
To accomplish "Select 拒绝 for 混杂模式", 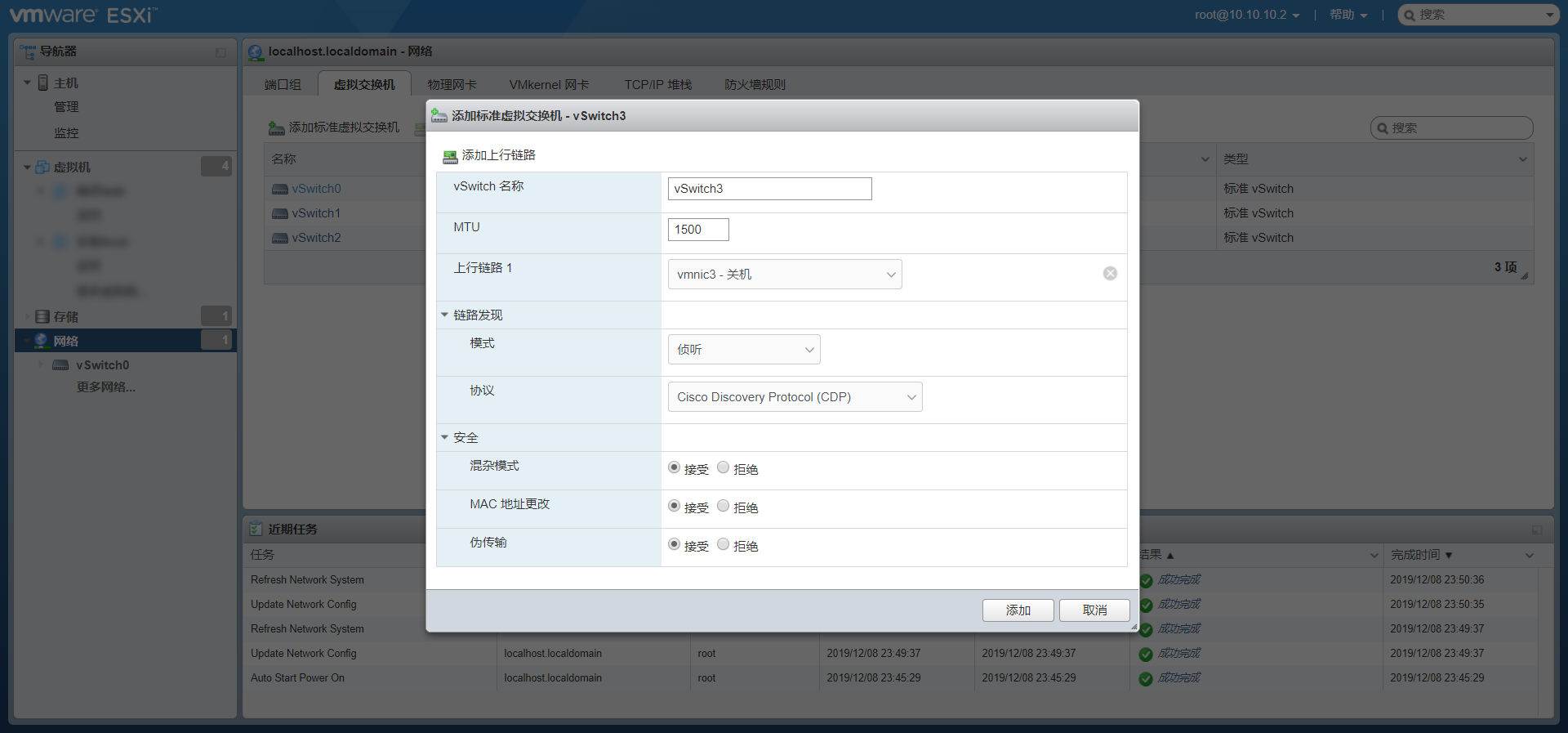I will coord(723,467).
